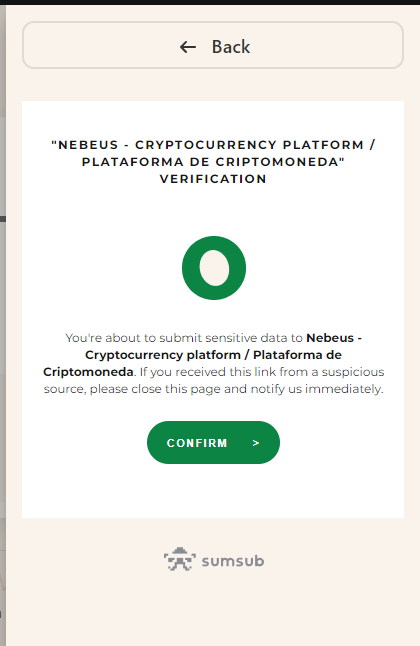Click the bold 'Criptomoneda' word in the paragraph

[x=88, y=372]
